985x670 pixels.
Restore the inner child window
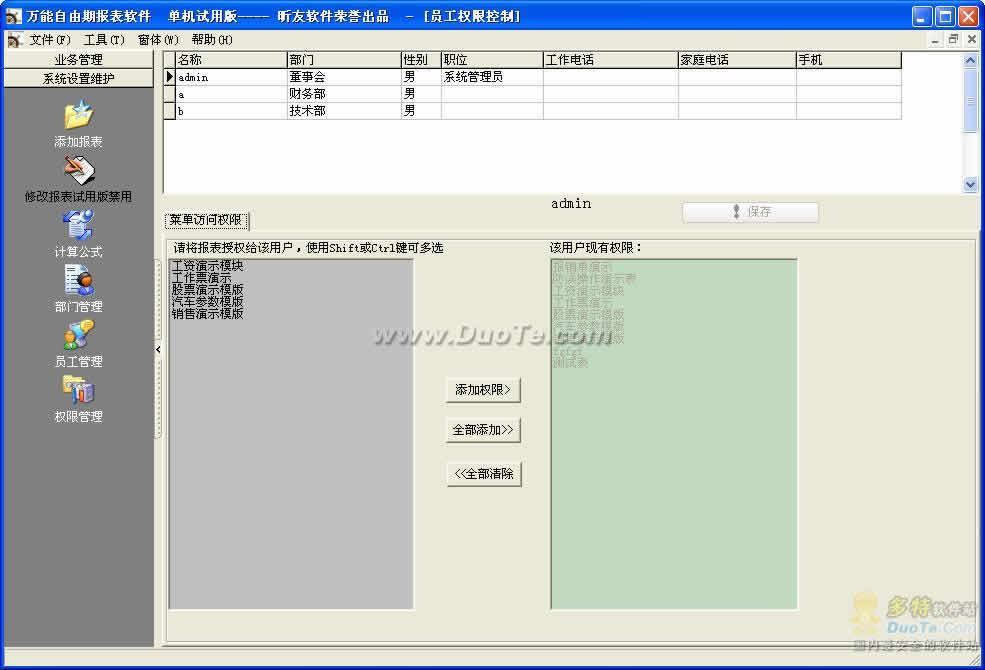tap(953, 40)
